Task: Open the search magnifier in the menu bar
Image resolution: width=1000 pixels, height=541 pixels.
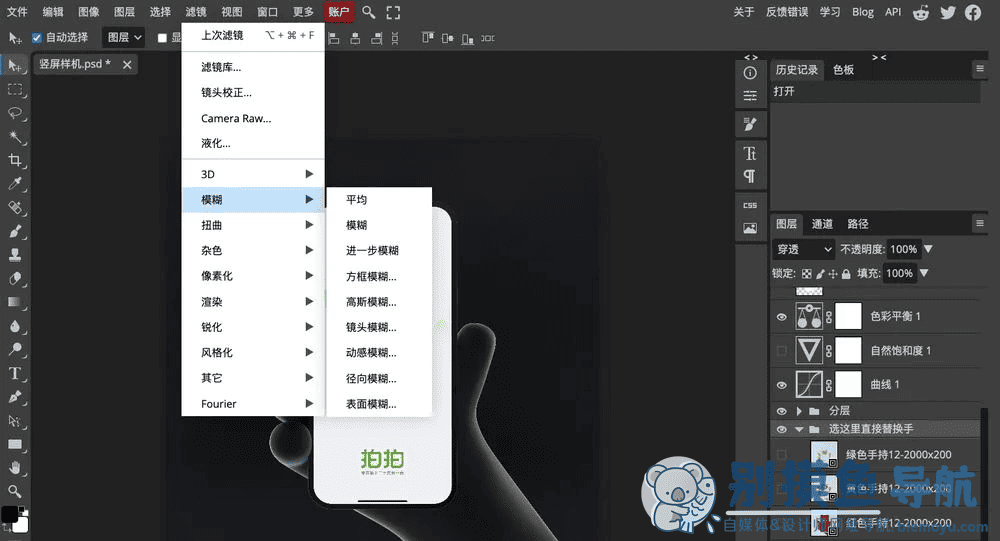Action: tap(368, 11)
